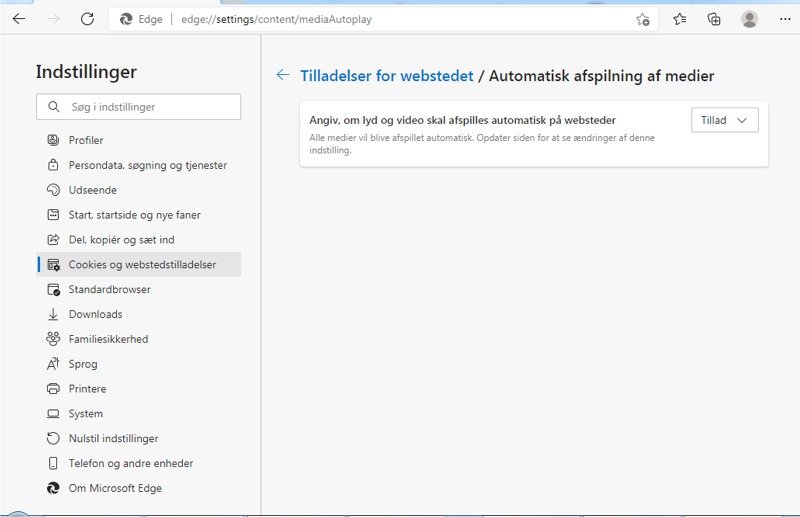
Task: Go back with arrow beside Tilladelser
Action: coord(283,75)
